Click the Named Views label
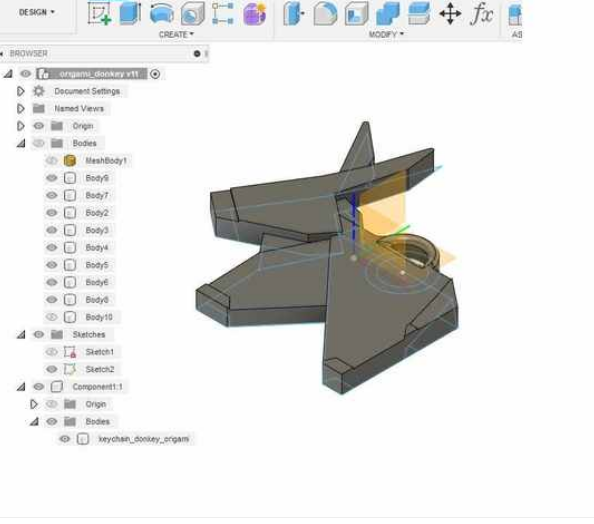Image resolution: width=594 pixels, height=524 pixels. coord(79,109)
